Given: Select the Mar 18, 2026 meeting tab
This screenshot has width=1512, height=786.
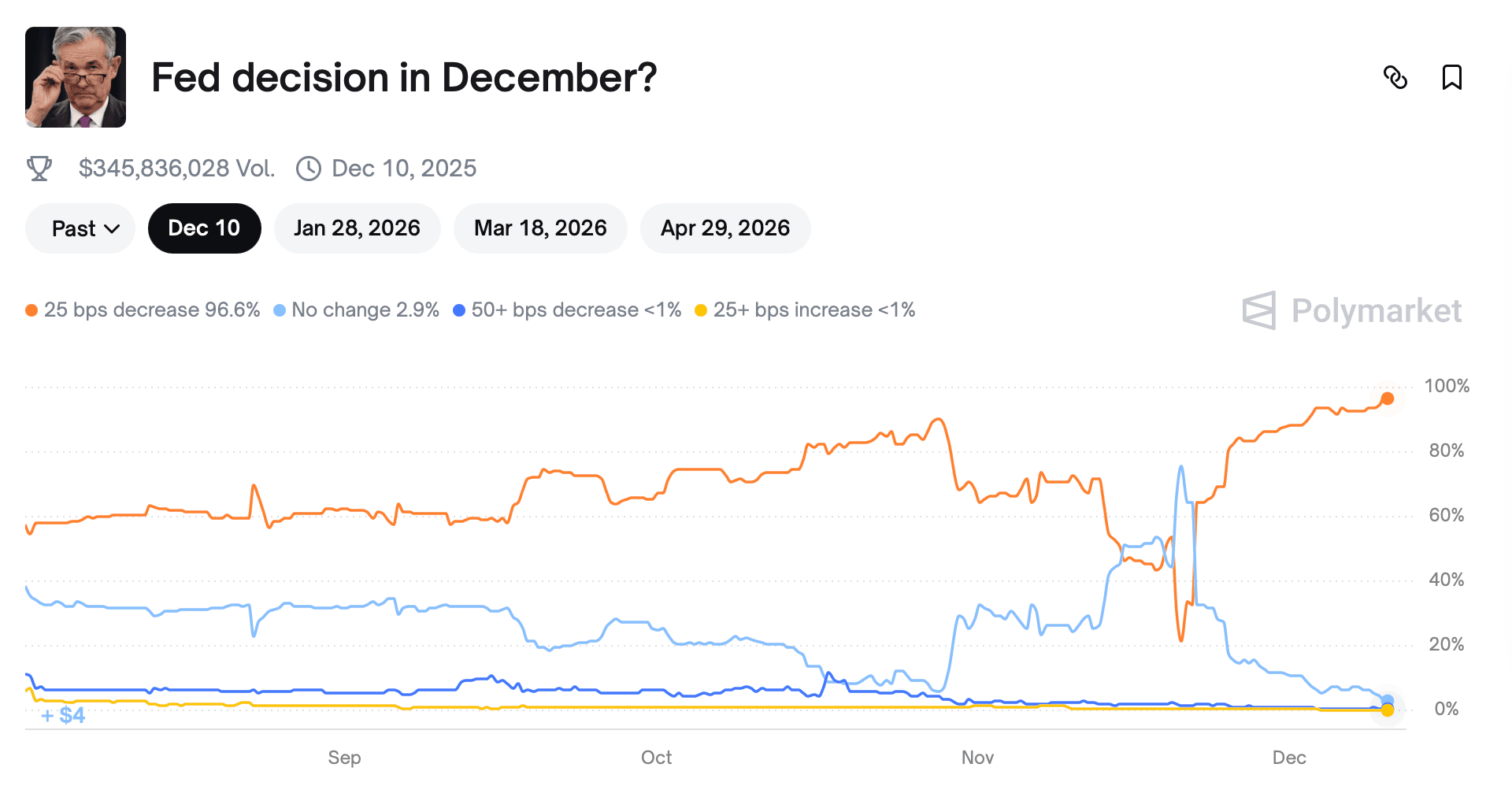Looking at the screenshot, I should 539,228.
